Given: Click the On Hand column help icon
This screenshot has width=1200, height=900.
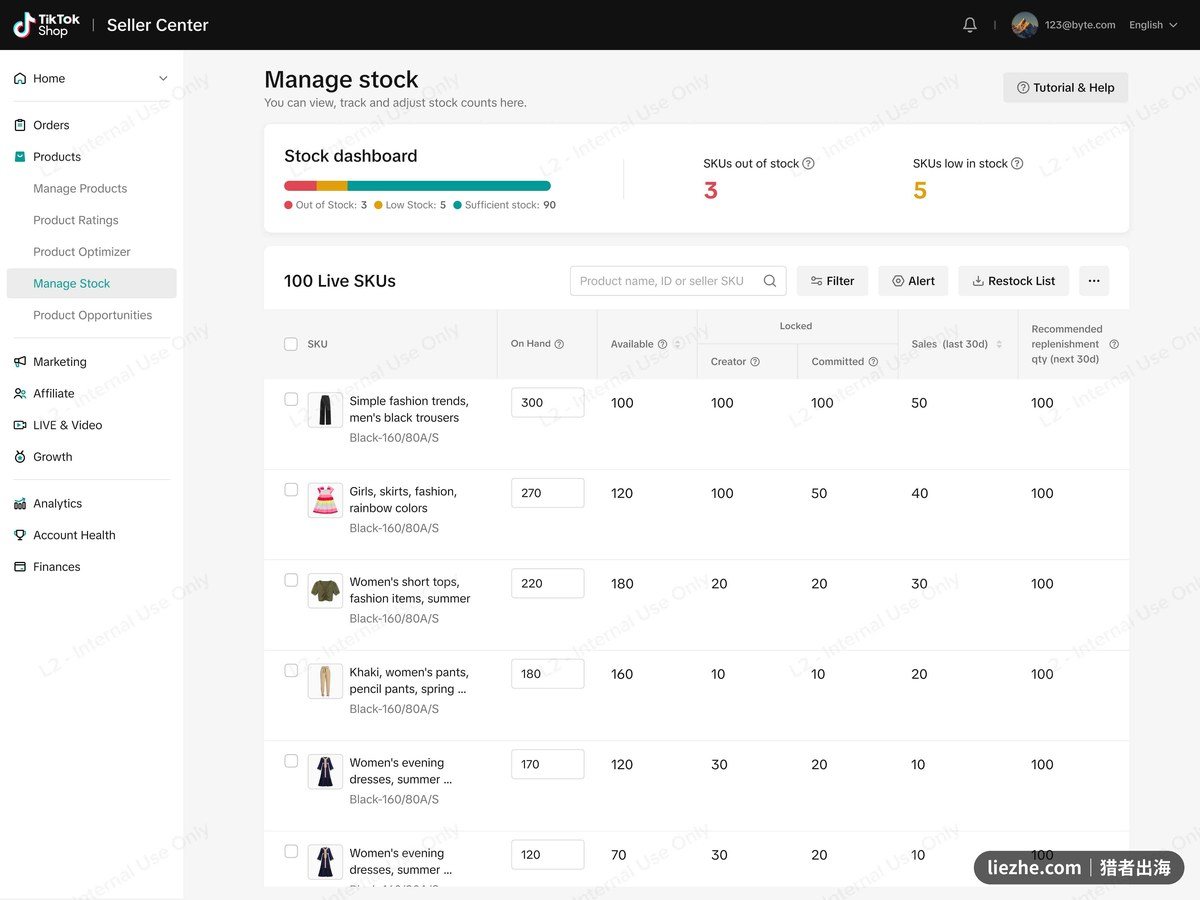Looking at the screenshot, I should click(x=559, y=344).
